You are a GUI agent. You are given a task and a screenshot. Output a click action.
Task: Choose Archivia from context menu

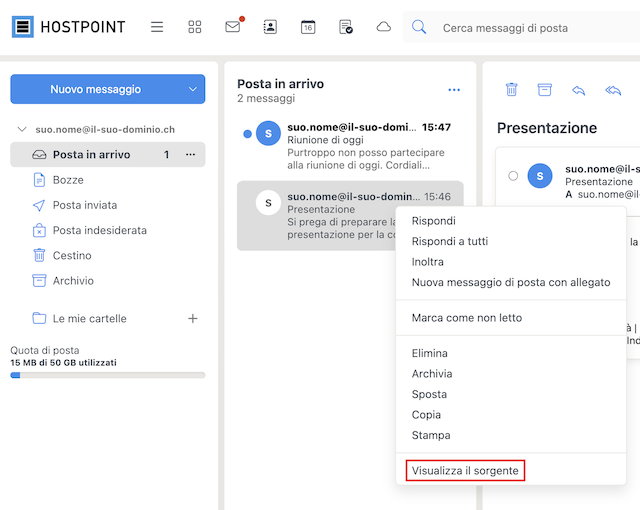coord(432,374)
